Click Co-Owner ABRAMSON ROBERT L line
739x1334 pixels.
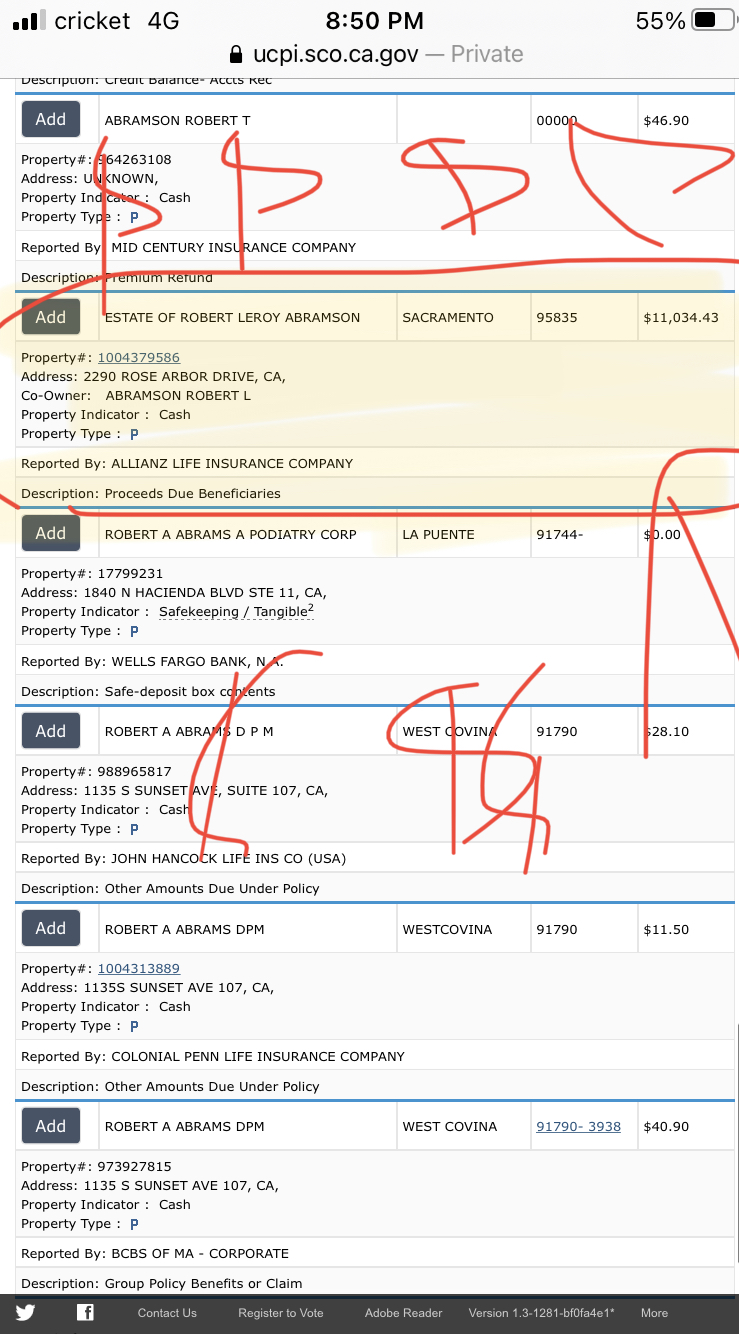tap(136, 395)
